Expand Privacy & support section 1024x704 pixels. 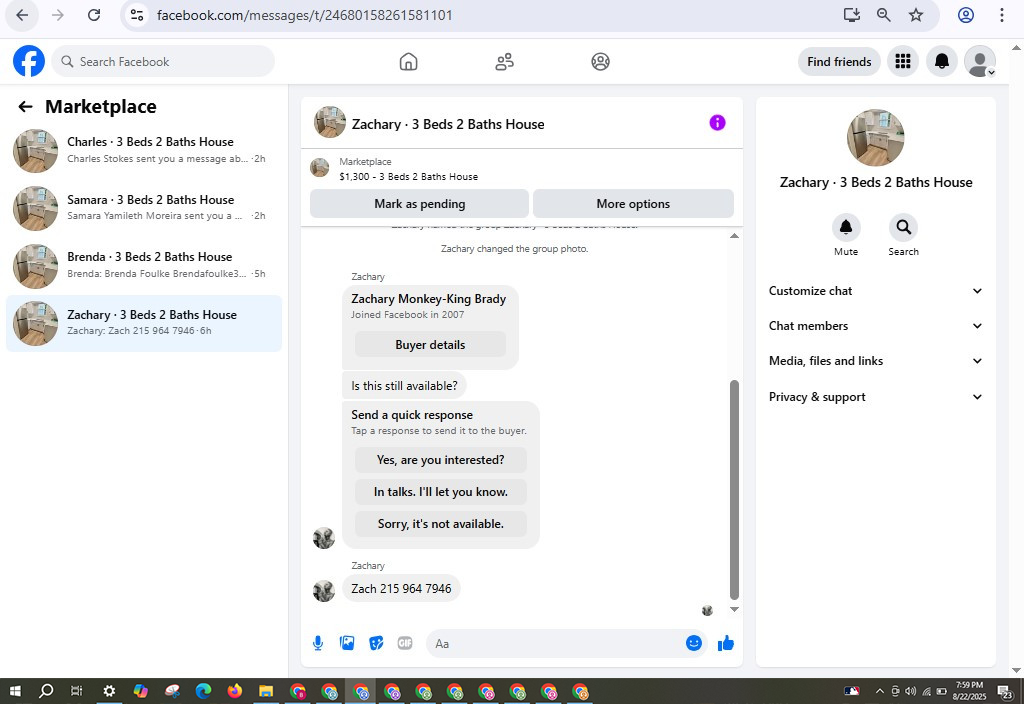pyautogui.click(x=875, y=397)
